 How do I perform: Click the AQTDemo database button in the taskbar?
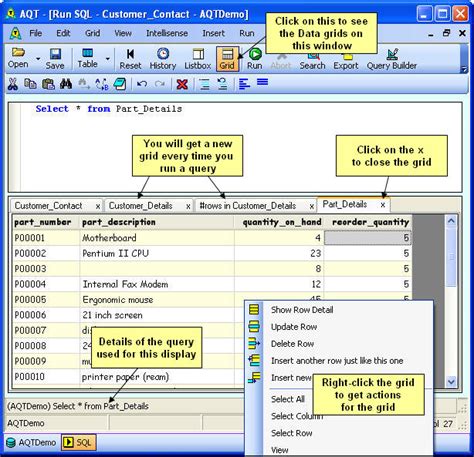coord(31,443)
